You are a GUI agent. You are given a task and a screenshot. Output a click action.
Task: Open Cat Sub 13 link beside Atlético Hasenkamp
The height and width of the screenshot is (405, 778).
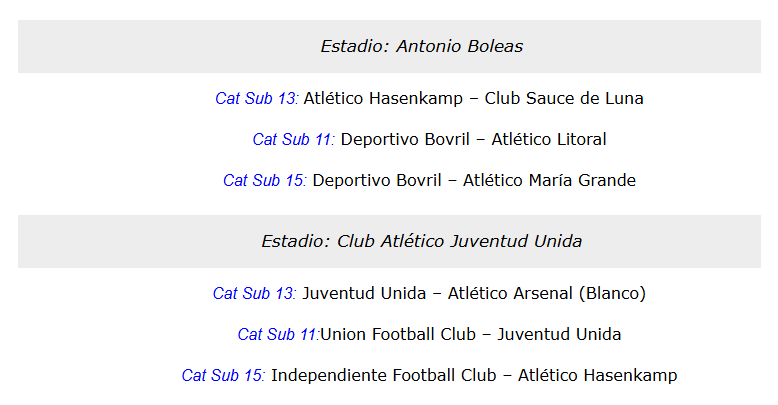(257, 99)
